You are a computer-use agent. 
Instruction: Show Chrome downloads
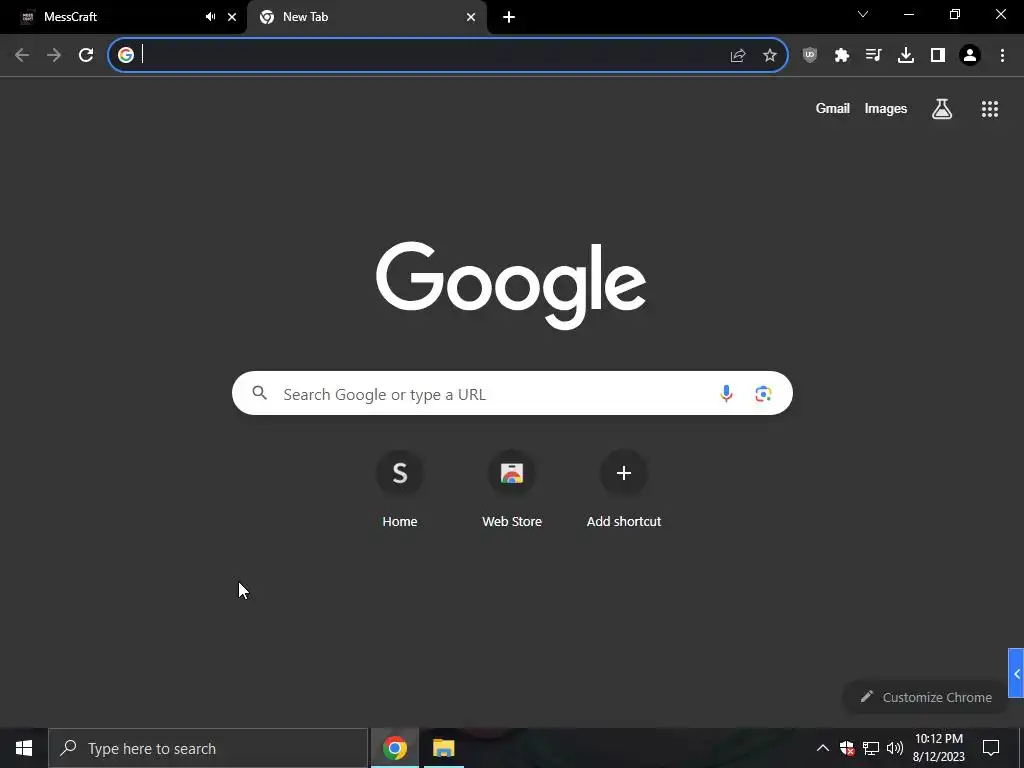coord(906,55)
